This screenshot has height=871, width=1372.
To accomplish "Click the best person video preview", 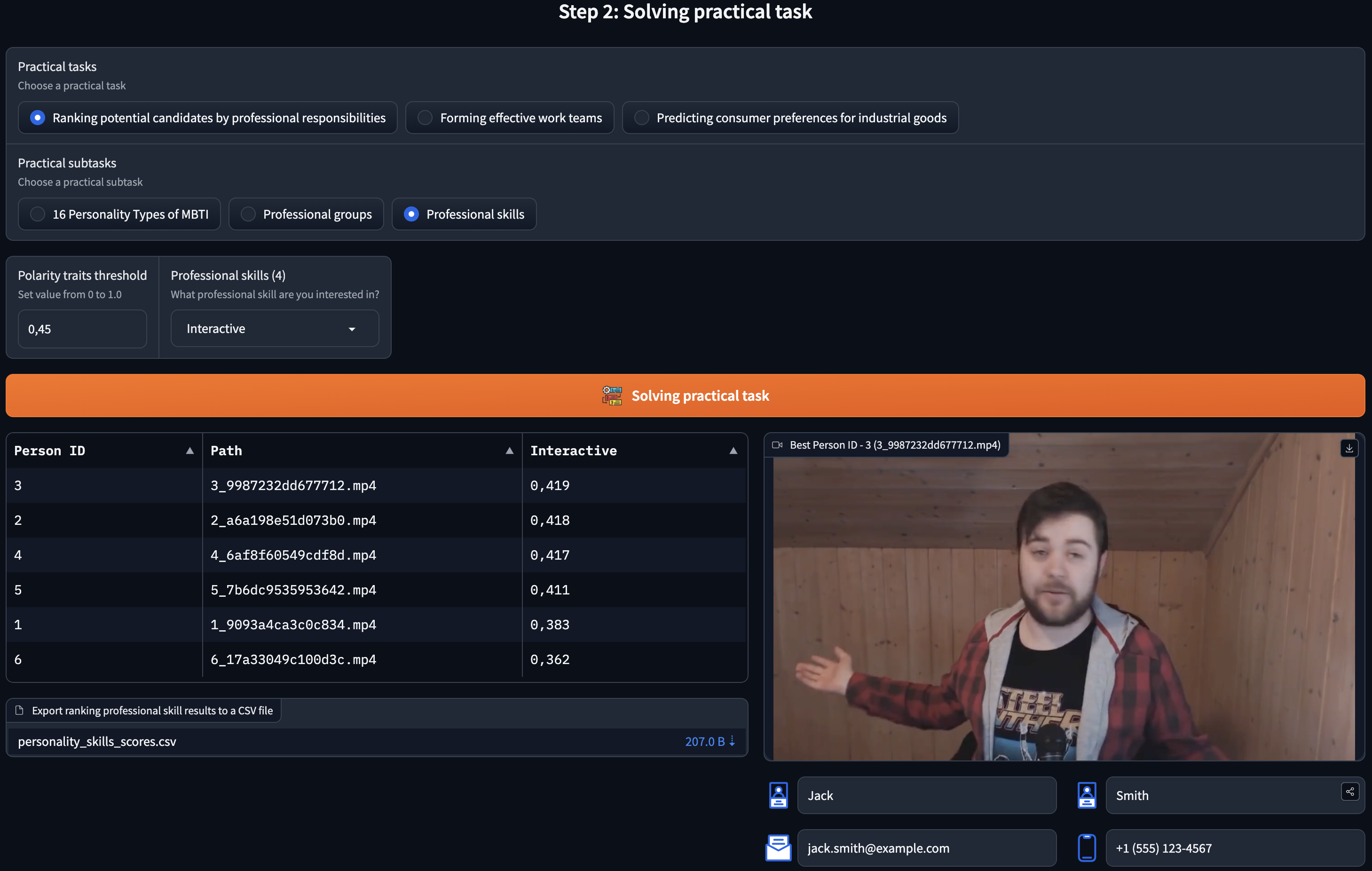I will 1063,610.
